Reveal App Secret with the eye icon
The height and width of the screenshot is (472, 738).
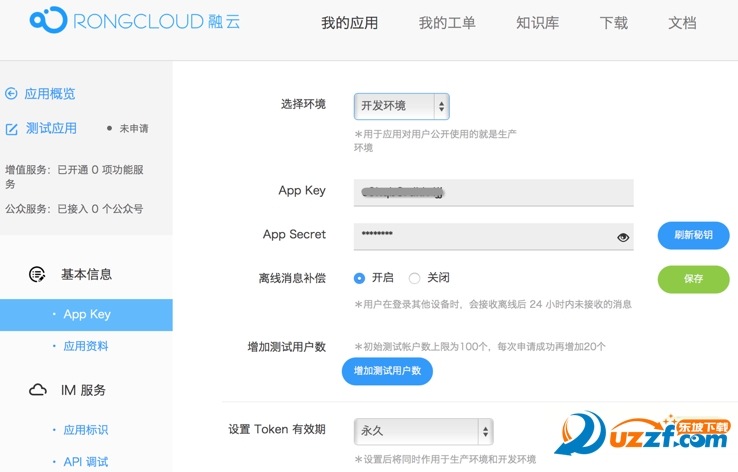[623, 238]
